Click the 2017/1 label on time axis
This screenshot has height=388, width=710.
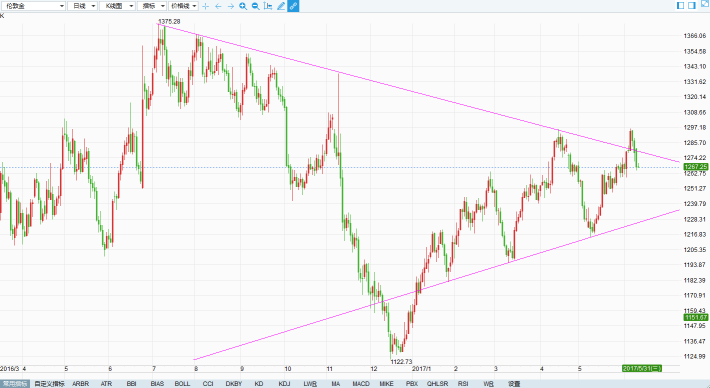click(x=422, y=369)
